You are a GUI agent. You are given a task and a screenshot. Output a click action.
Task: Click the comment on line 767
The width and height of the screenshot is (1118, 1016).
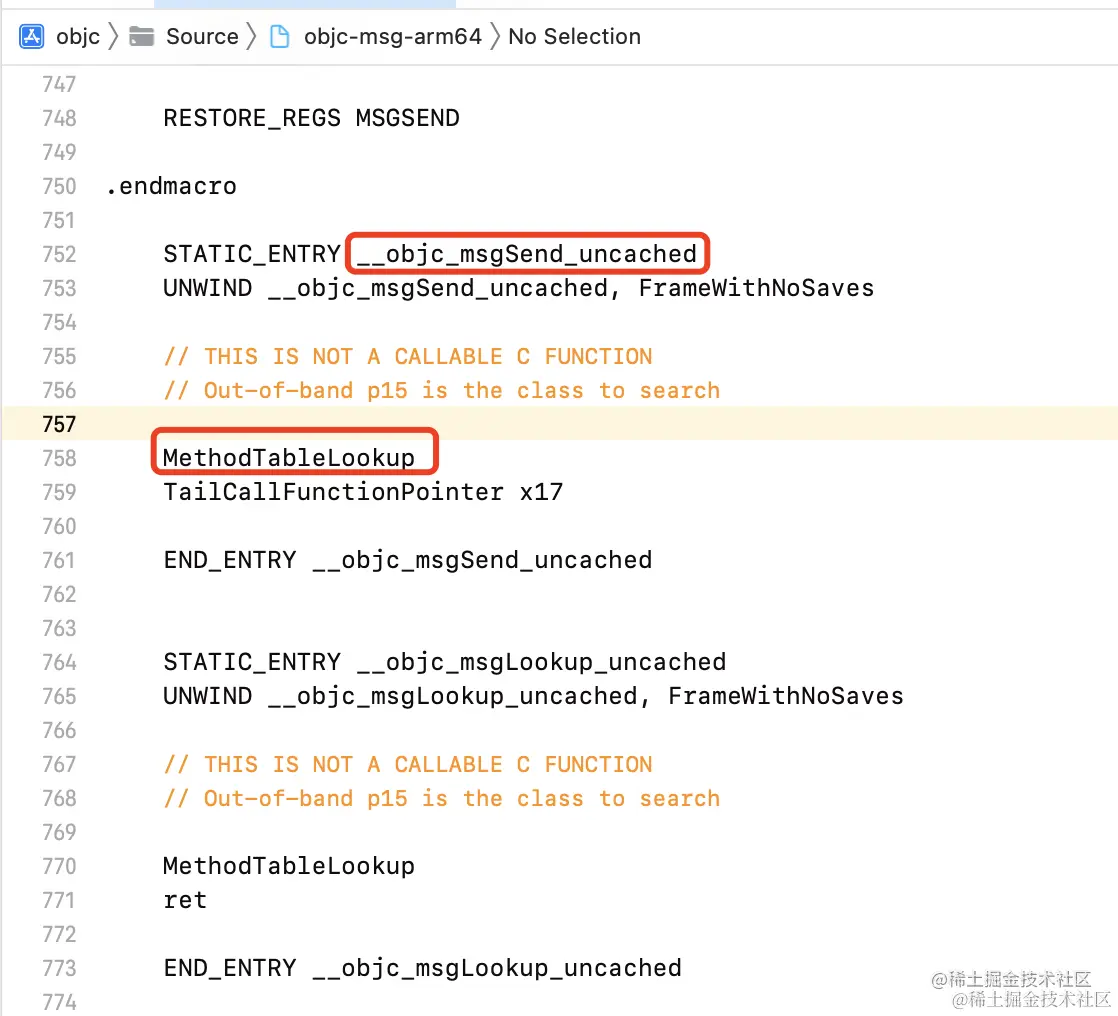tap(408, 764)
